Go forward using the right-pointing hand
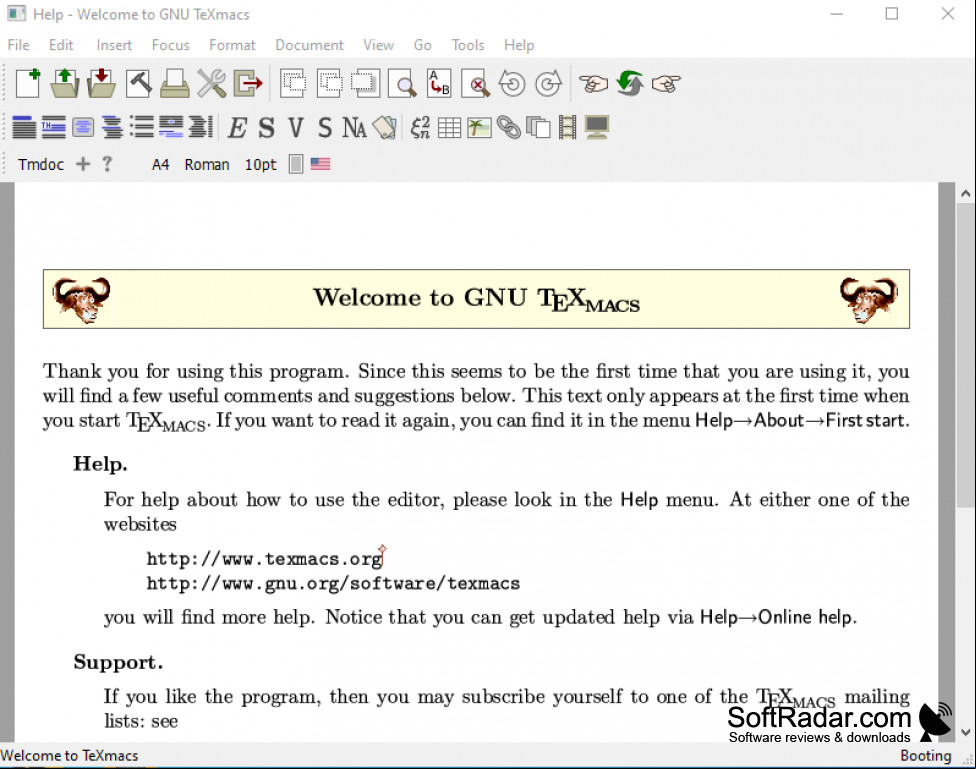The image size is (976, 769). pyautogui.click(x=666, y=83)
